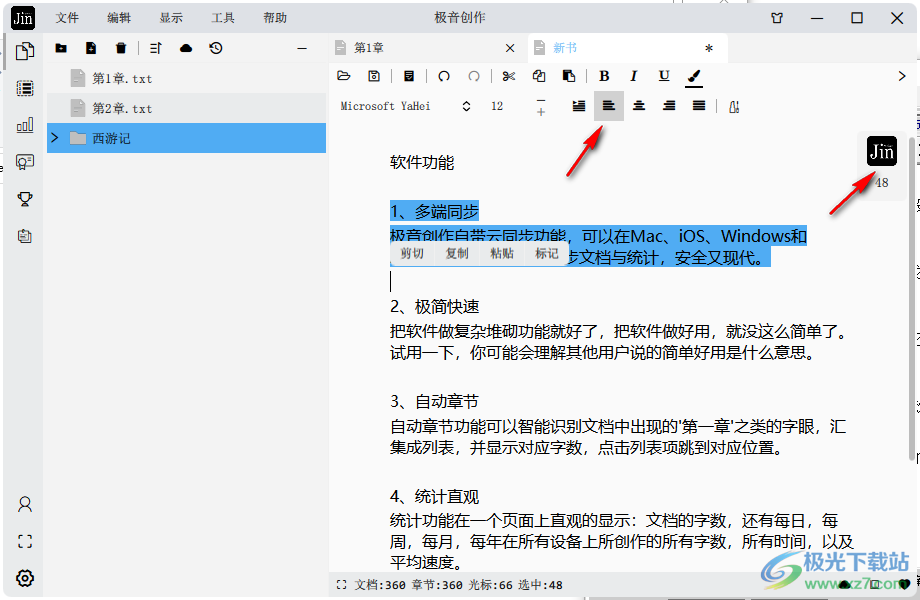Click the find and replace icon

pyautogui.click(x=733, y=106)
